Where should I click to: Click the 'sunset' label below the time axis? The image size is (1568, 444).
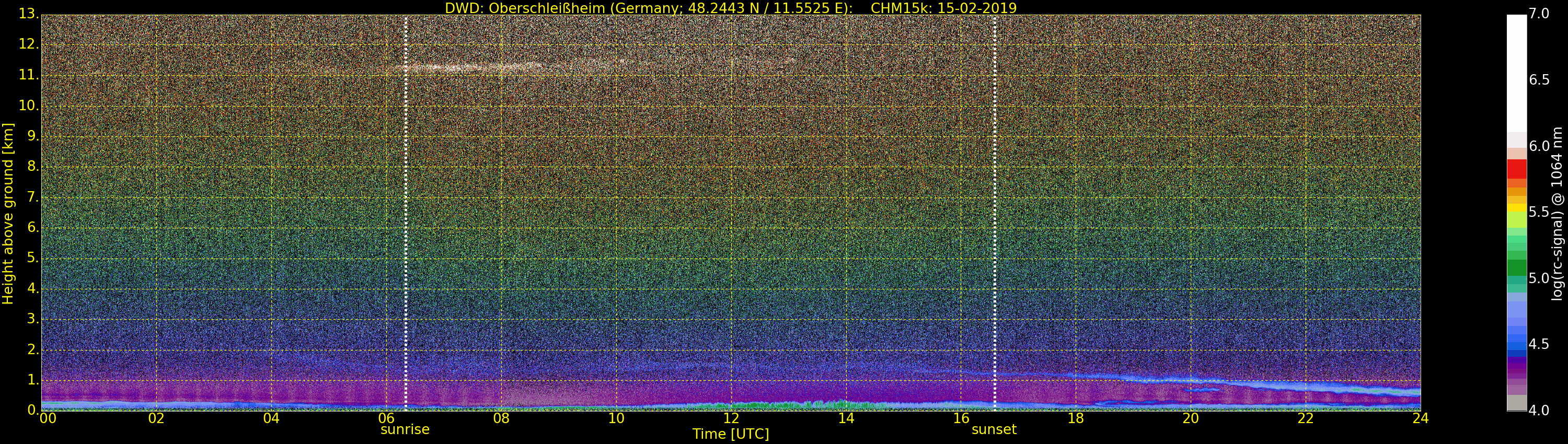[994, 429]
